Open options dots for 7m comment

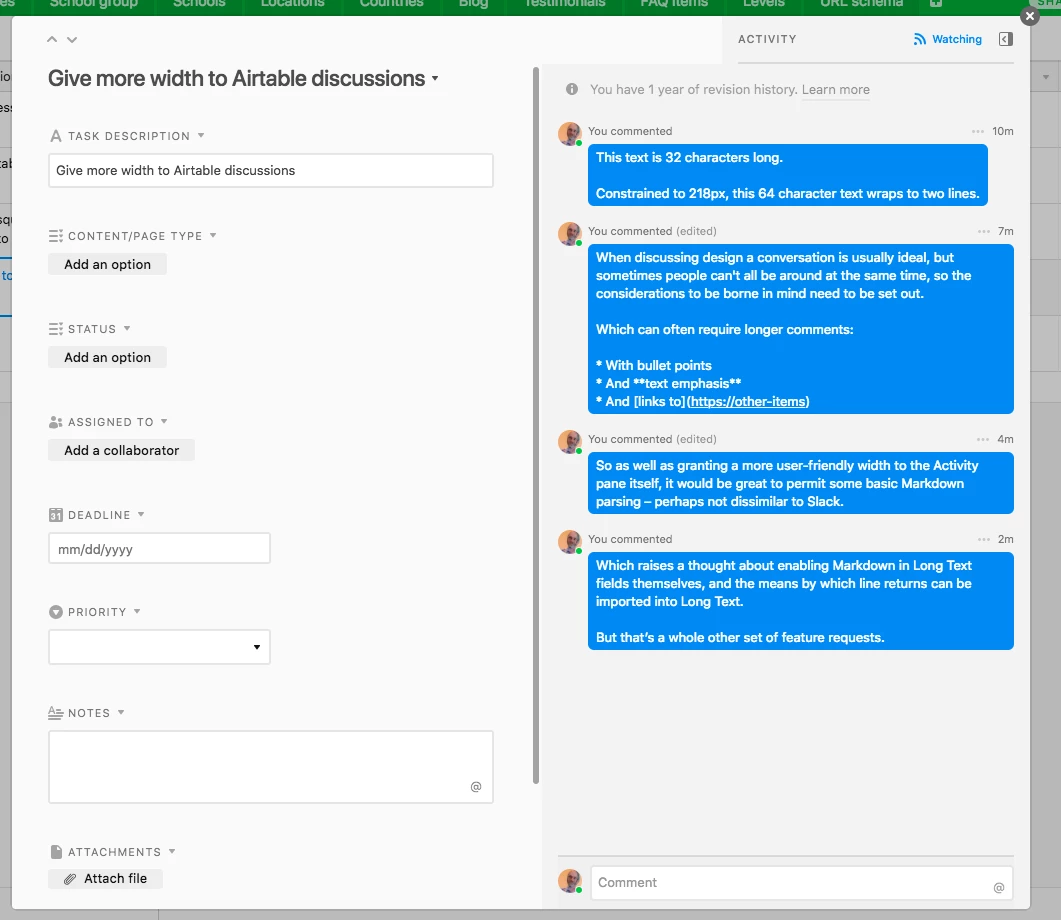point(983,231)
